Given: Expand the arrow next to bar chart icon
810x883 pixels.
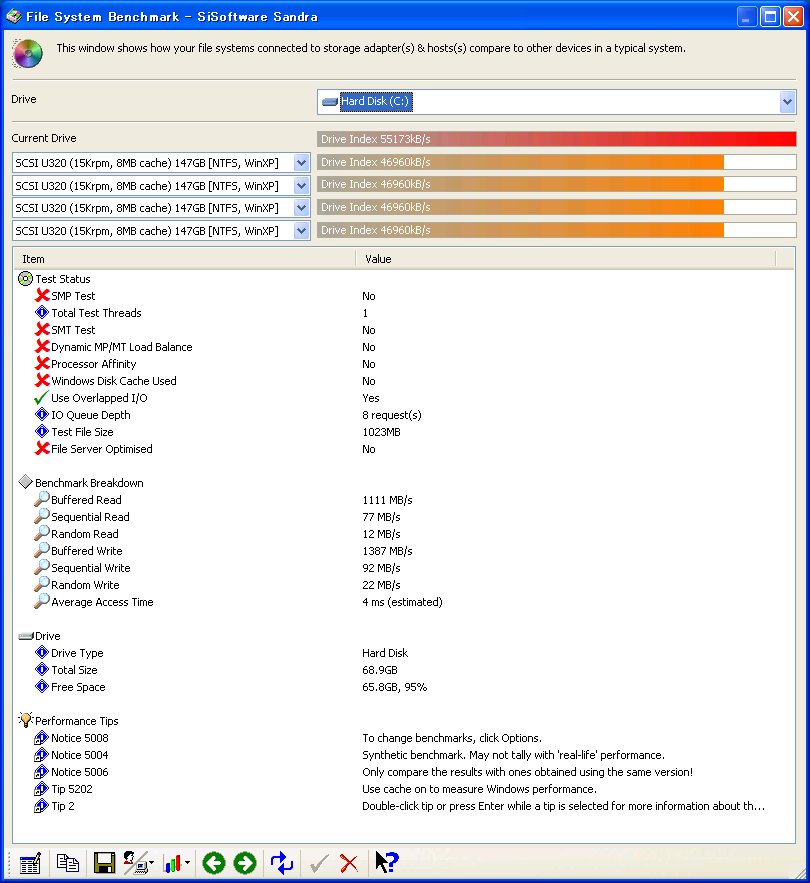Looking at the screenshot, I should [187, 863].
